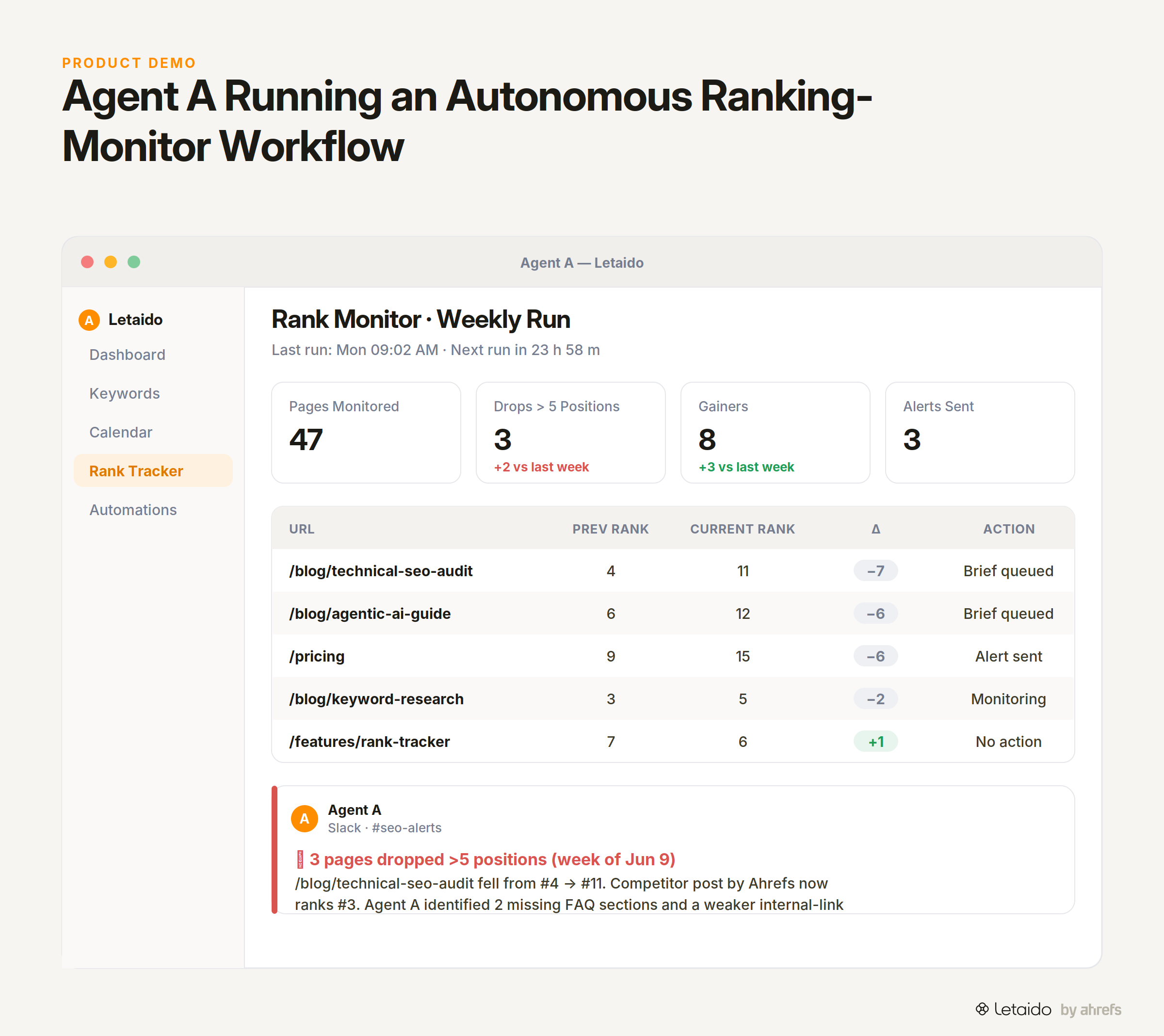Click the CURRENT RANK column header
Viewport: 1164px width, 1036px height.
743,529
